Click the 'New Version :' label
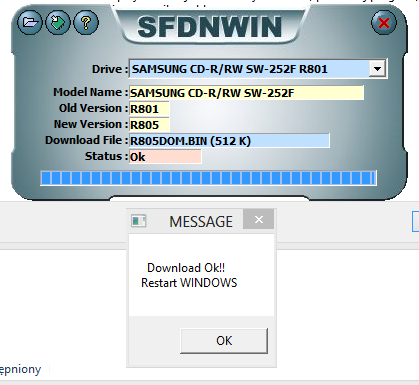The height and width of the screenshot is (385, 419). click(x=91, y=124)
